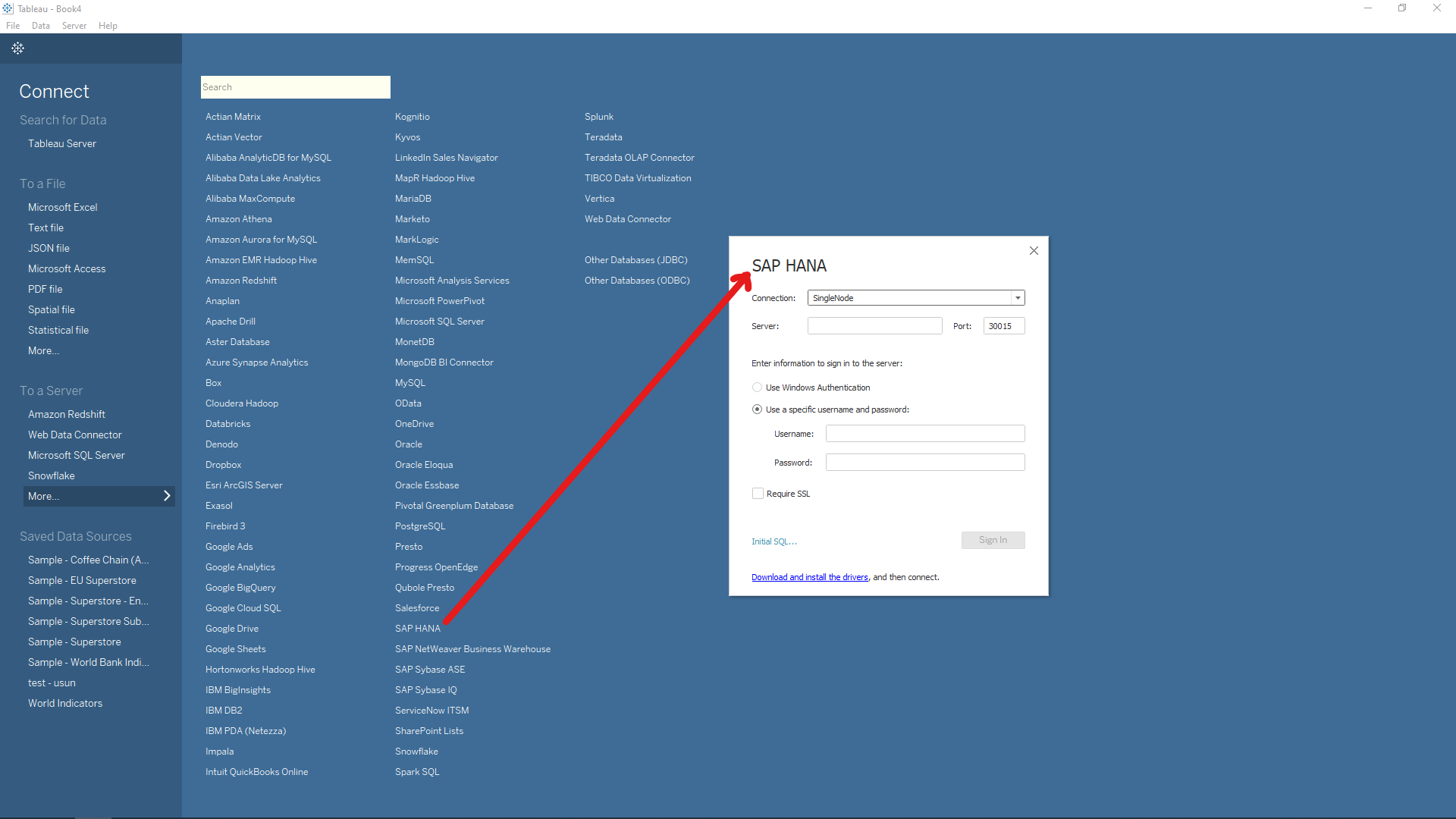Image resolution: width=1456 pixels, height=819 pixels.
Task: Open Download and install the drivers link
Action: click(809, 577)
